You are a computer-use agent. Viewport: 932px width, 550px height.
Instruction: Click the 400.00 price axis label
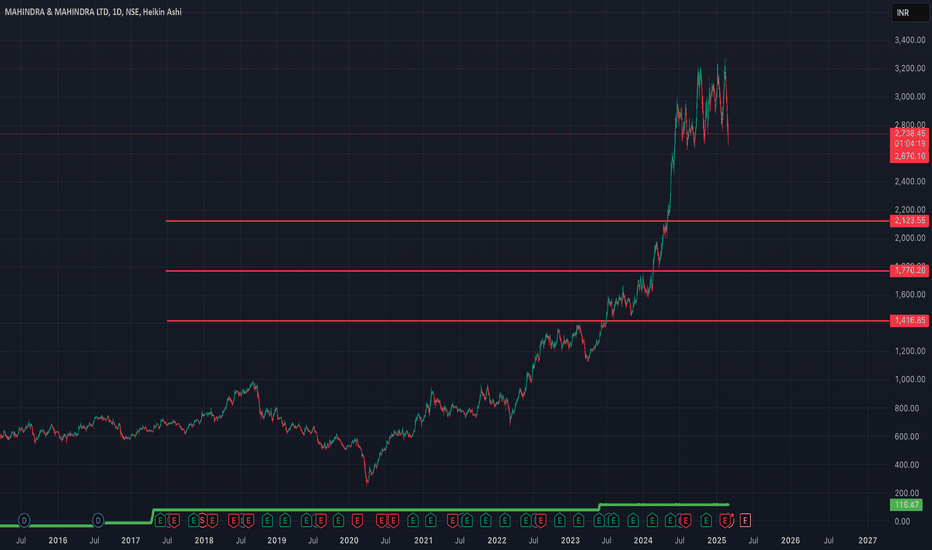909,464
